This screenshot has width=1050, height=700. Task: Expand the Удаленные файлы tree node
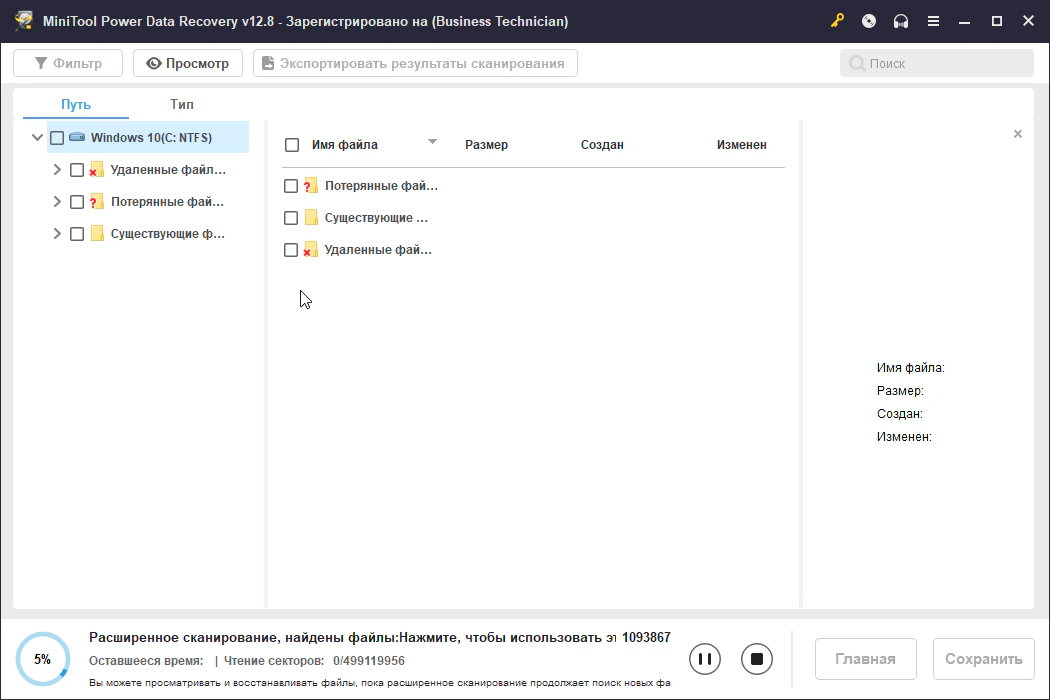57,170
